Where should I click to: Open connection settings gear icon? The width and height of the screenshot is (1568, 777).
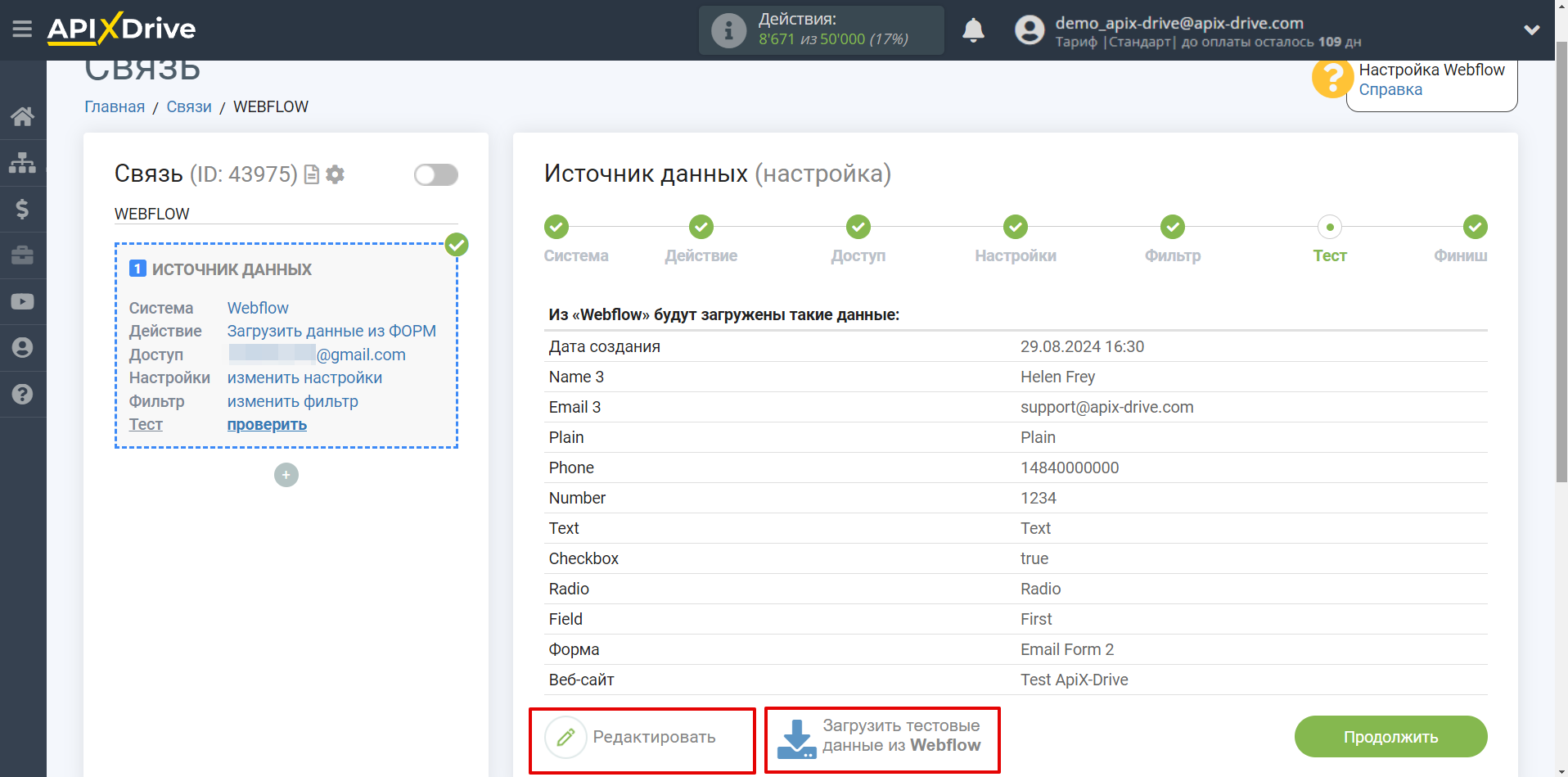(335, 174)
